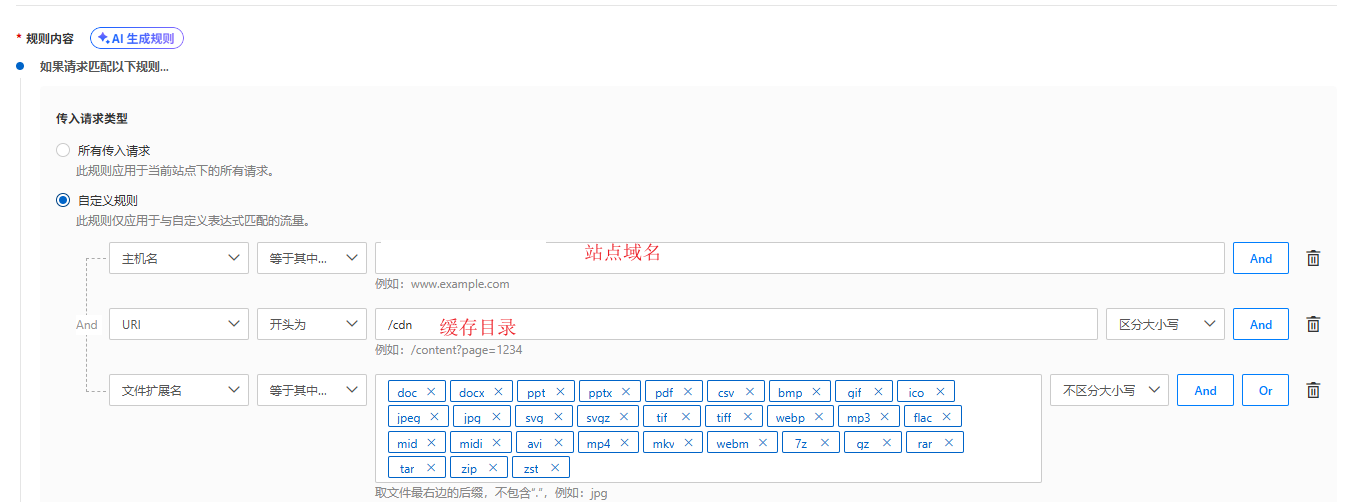Select the 所有传入请求 radio option

click(63, 150)
